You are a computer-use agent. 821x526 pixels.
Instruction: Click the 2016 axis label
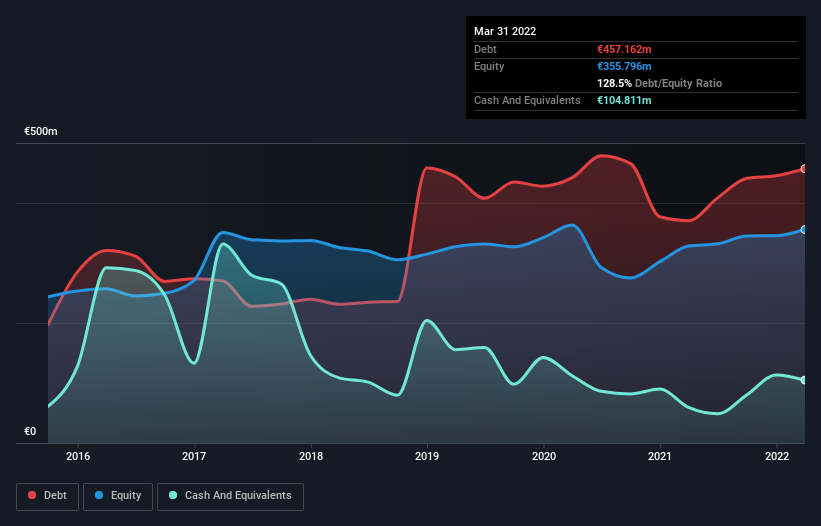point(78,456)
